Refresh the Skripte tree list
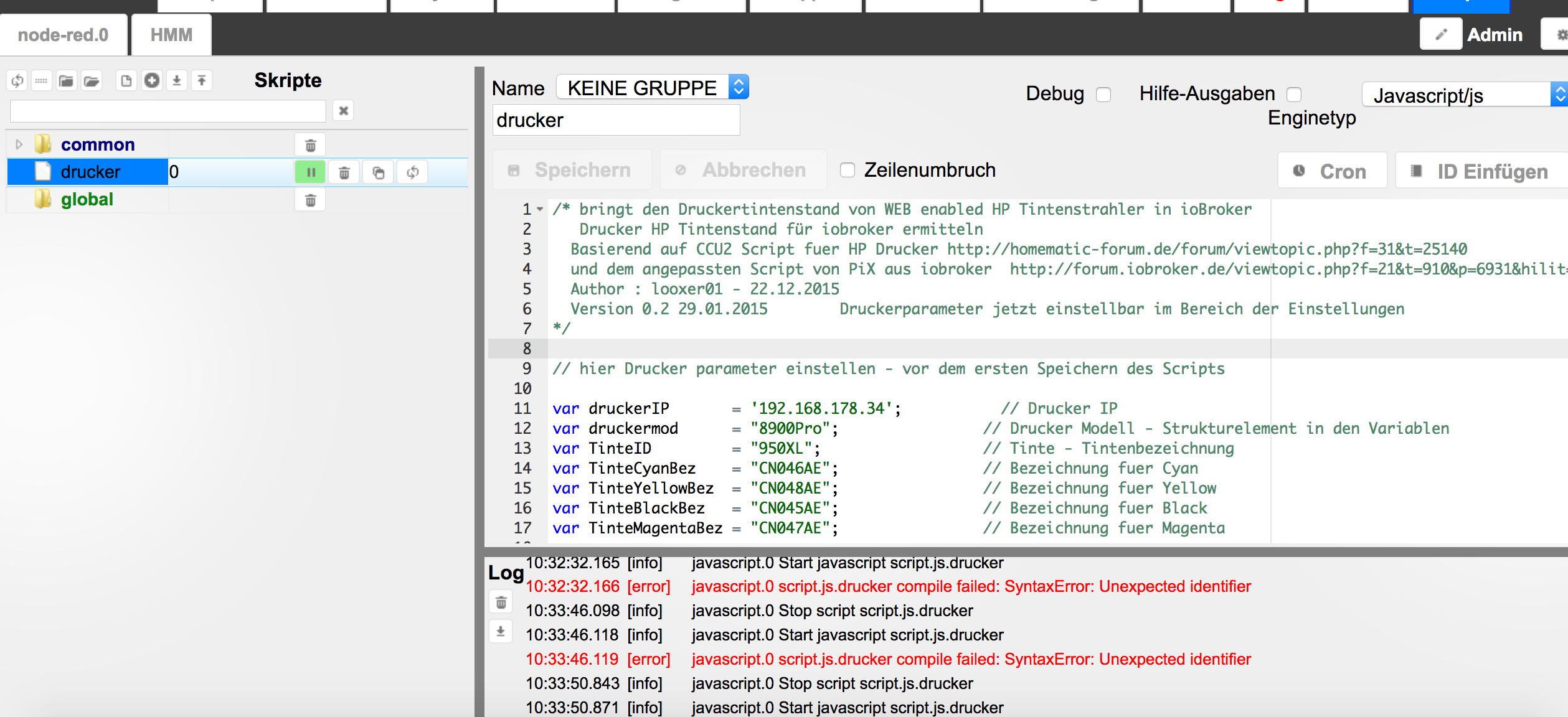1568x717 pixels. (x=17, y=81)
